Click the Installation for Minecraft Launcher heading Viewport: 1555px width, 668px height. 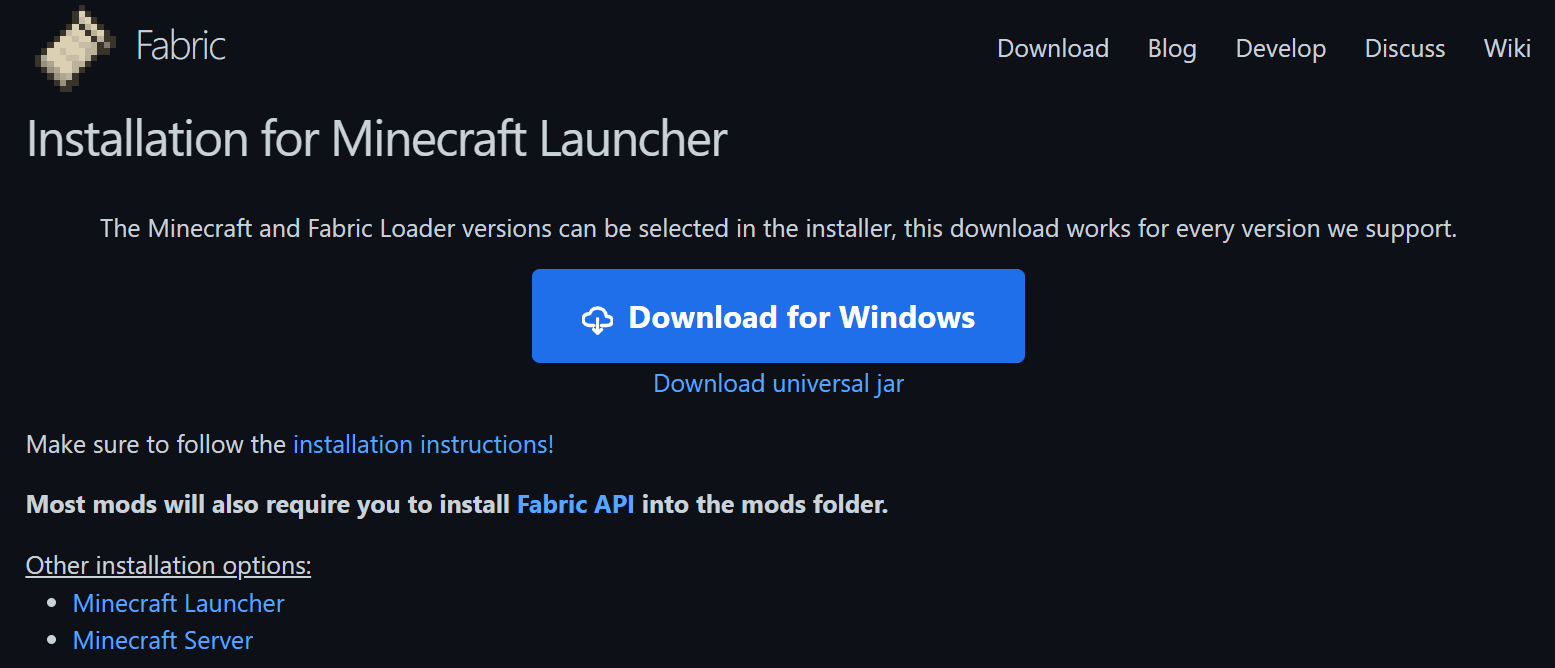(376, 138)
